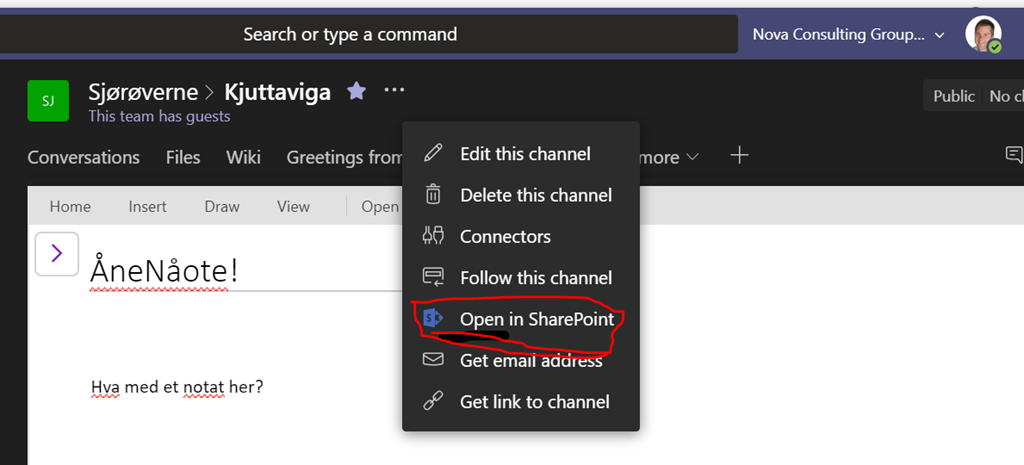Click the note text Hva med et notat her?
Screen dimensions: 1024x465
(x=177, y=387)
